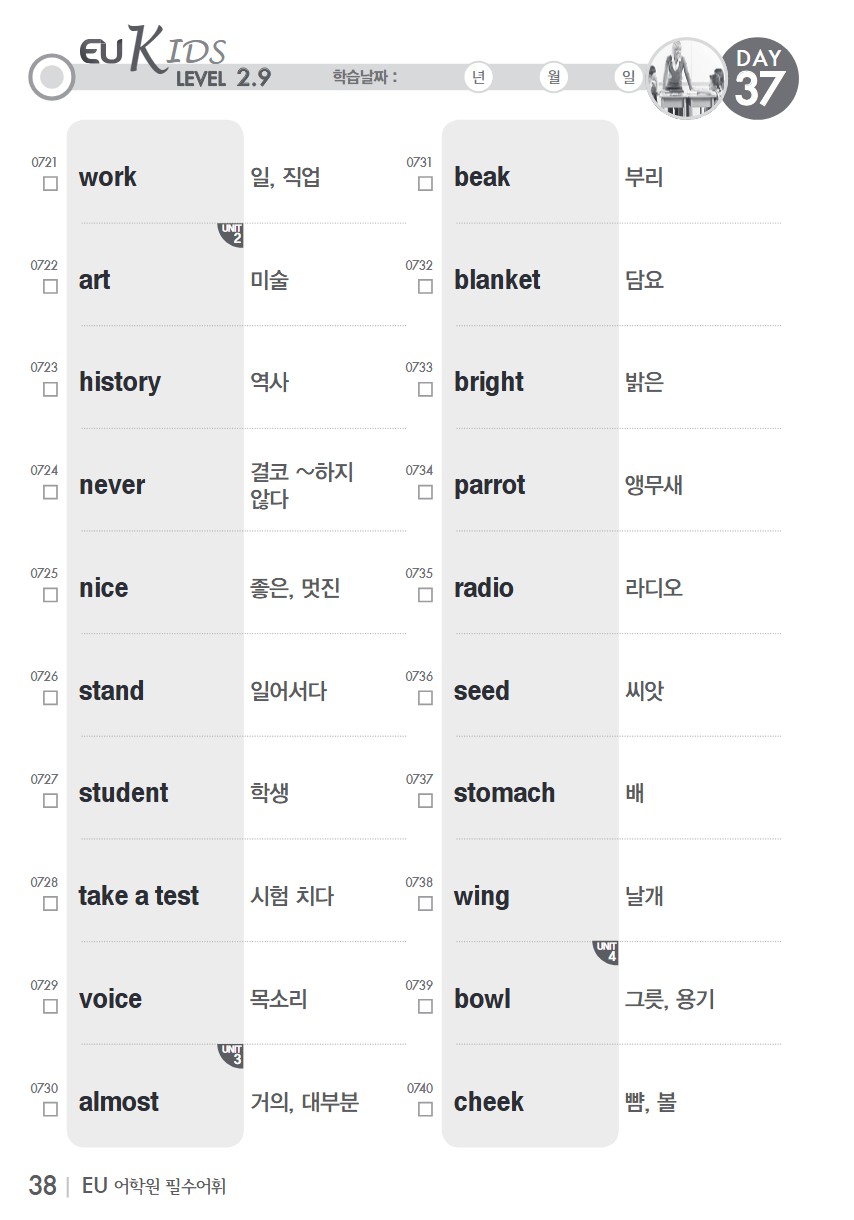Click the LEVEL 2.9 header label
Viewport: 854px width, 1220px height.
(x=223, y=78)
